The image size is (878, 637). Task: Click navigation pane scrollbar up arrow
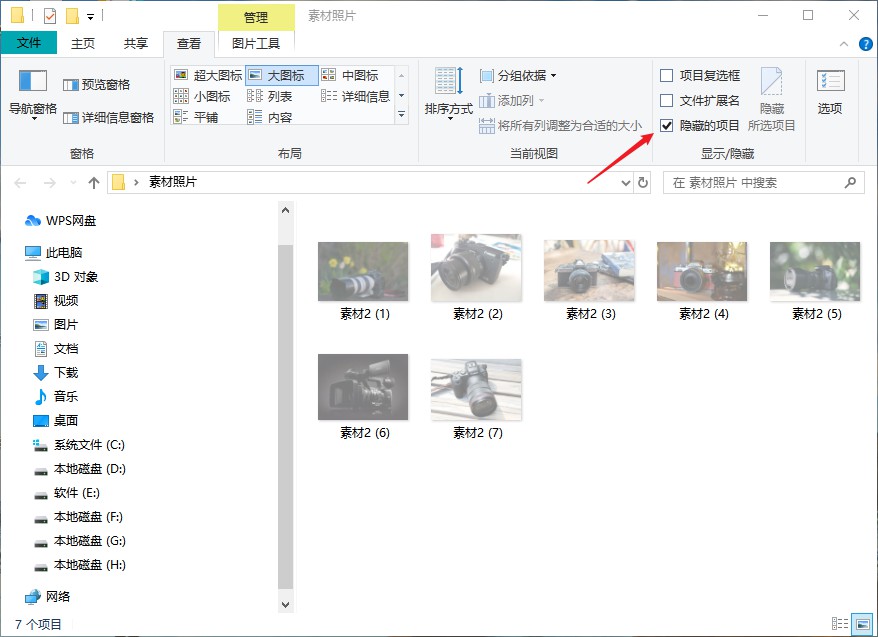tap(286, 210)
